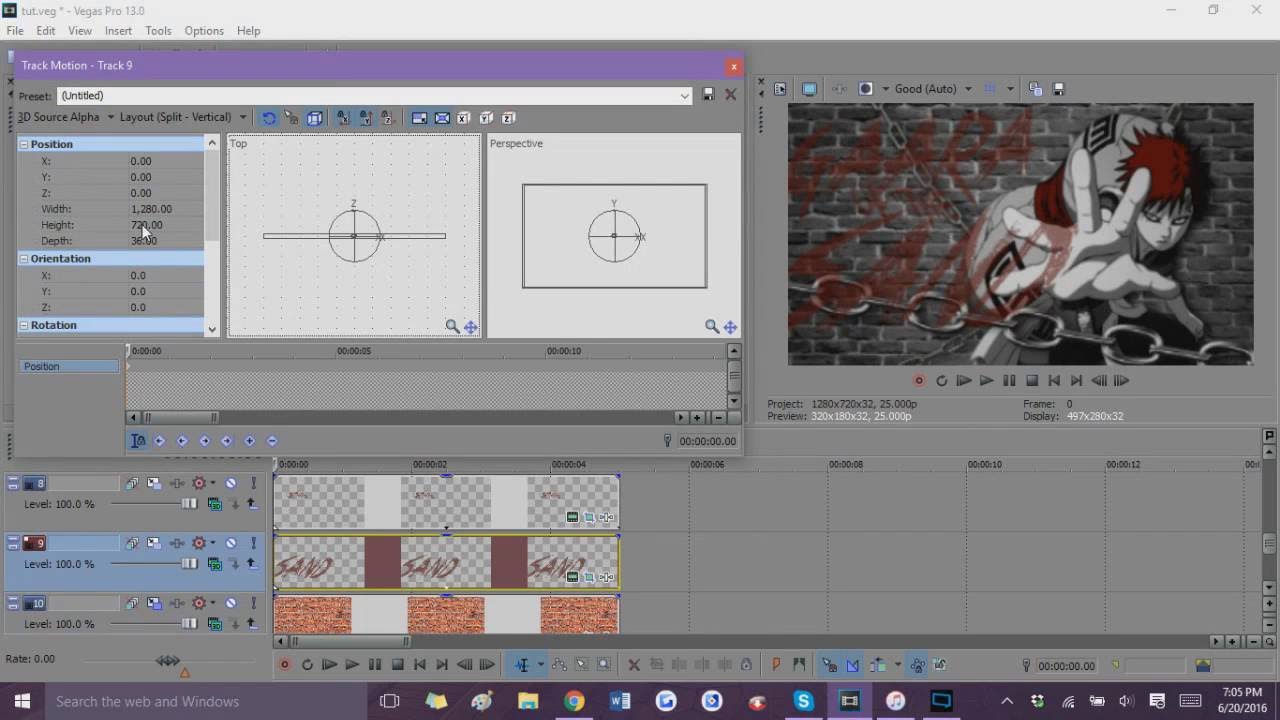1280x720 pixels.
Task: Open the Options menu
Action: (x=204, y=31)
